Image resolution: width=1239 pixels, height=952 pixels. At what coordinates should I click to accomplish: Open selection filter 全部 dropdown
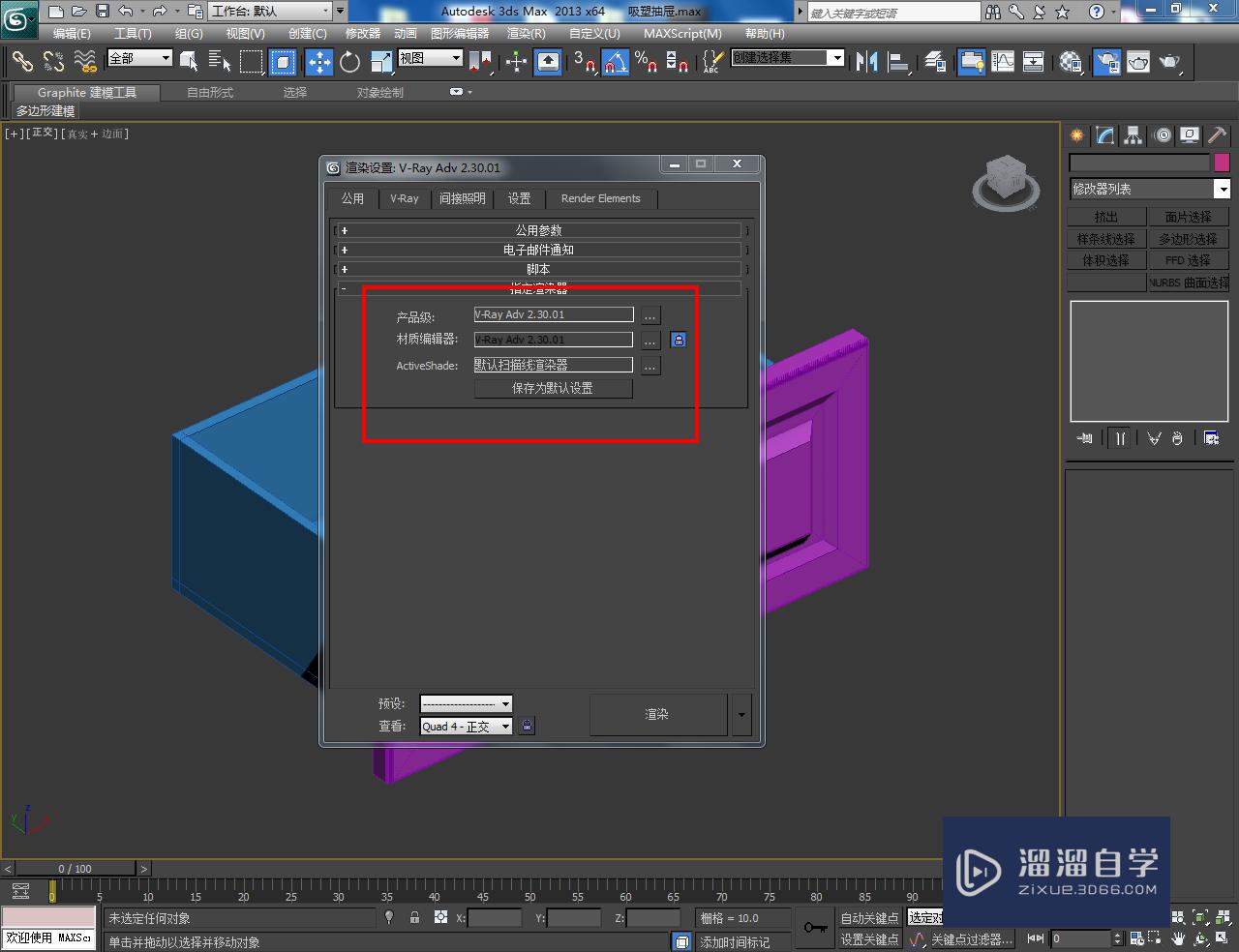click(139, 58)
